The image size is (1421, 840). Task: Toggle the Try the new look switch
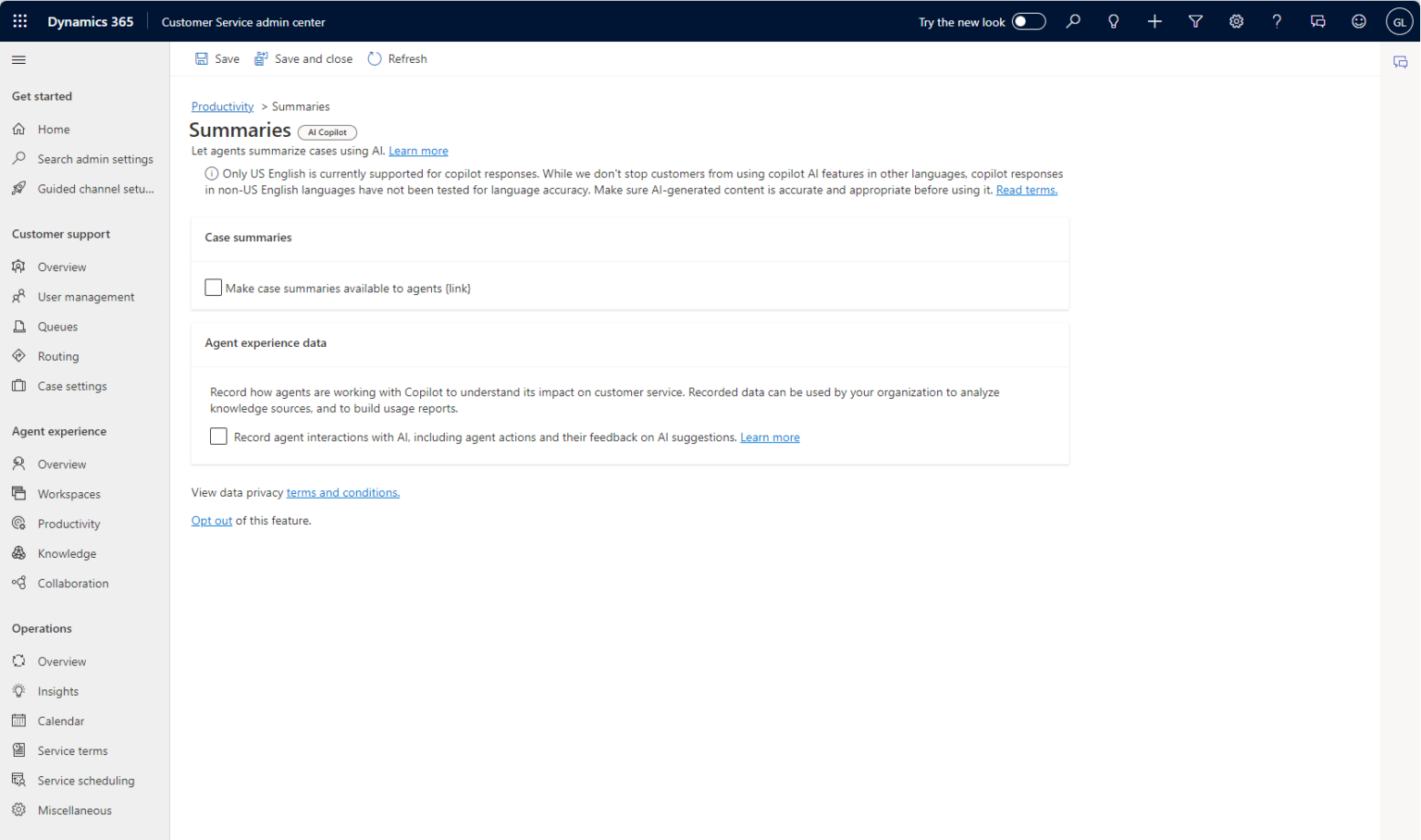(x=1028, y=20)
